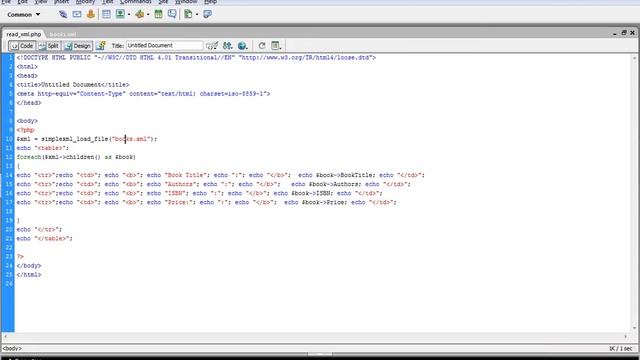
Task: Open the Tag Chooser
Action: [x=207, y=14]
